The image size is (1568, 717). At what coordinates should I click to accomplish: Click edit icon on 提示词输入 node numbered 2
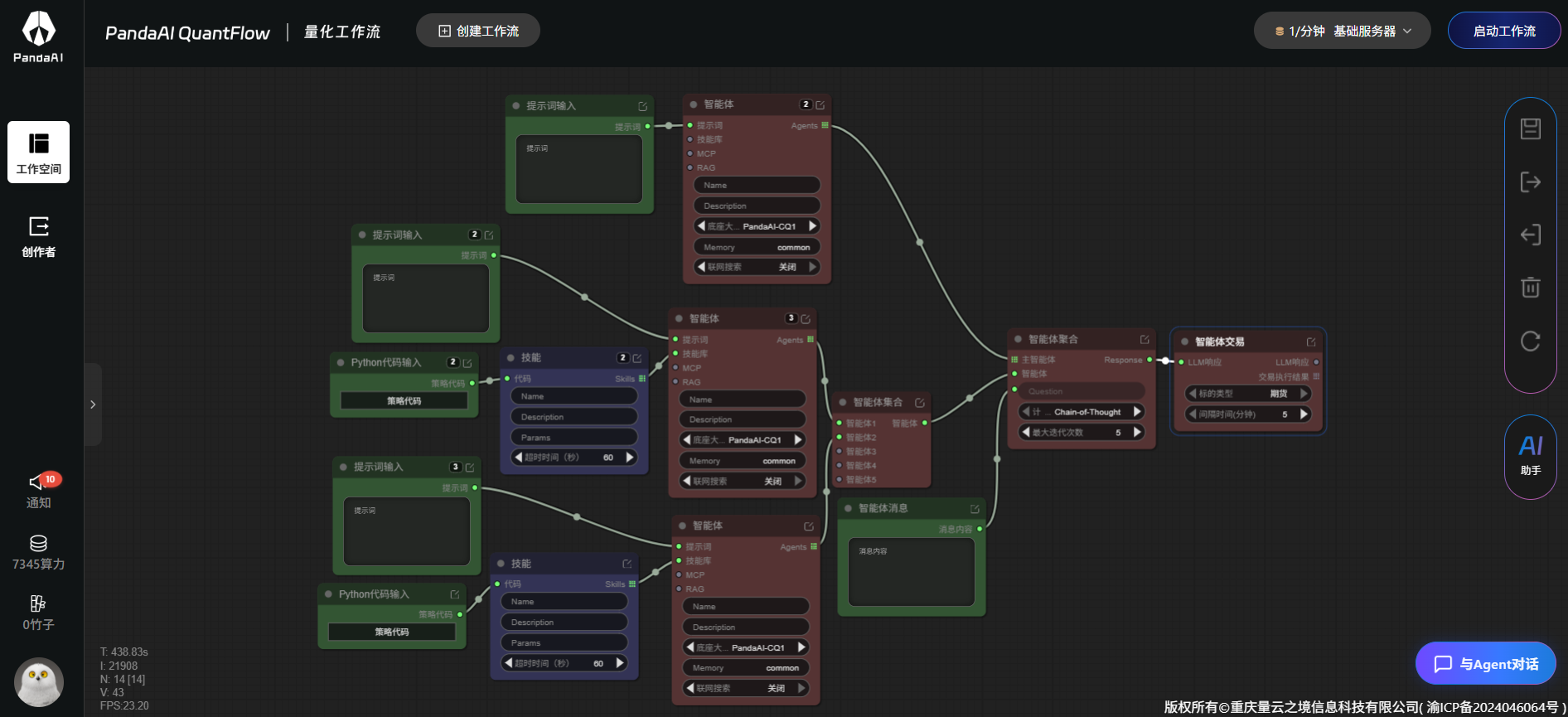click(488, 235)
